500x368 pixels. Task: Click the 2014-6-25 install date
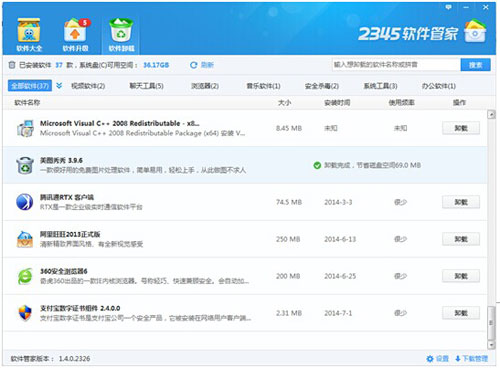340,276
